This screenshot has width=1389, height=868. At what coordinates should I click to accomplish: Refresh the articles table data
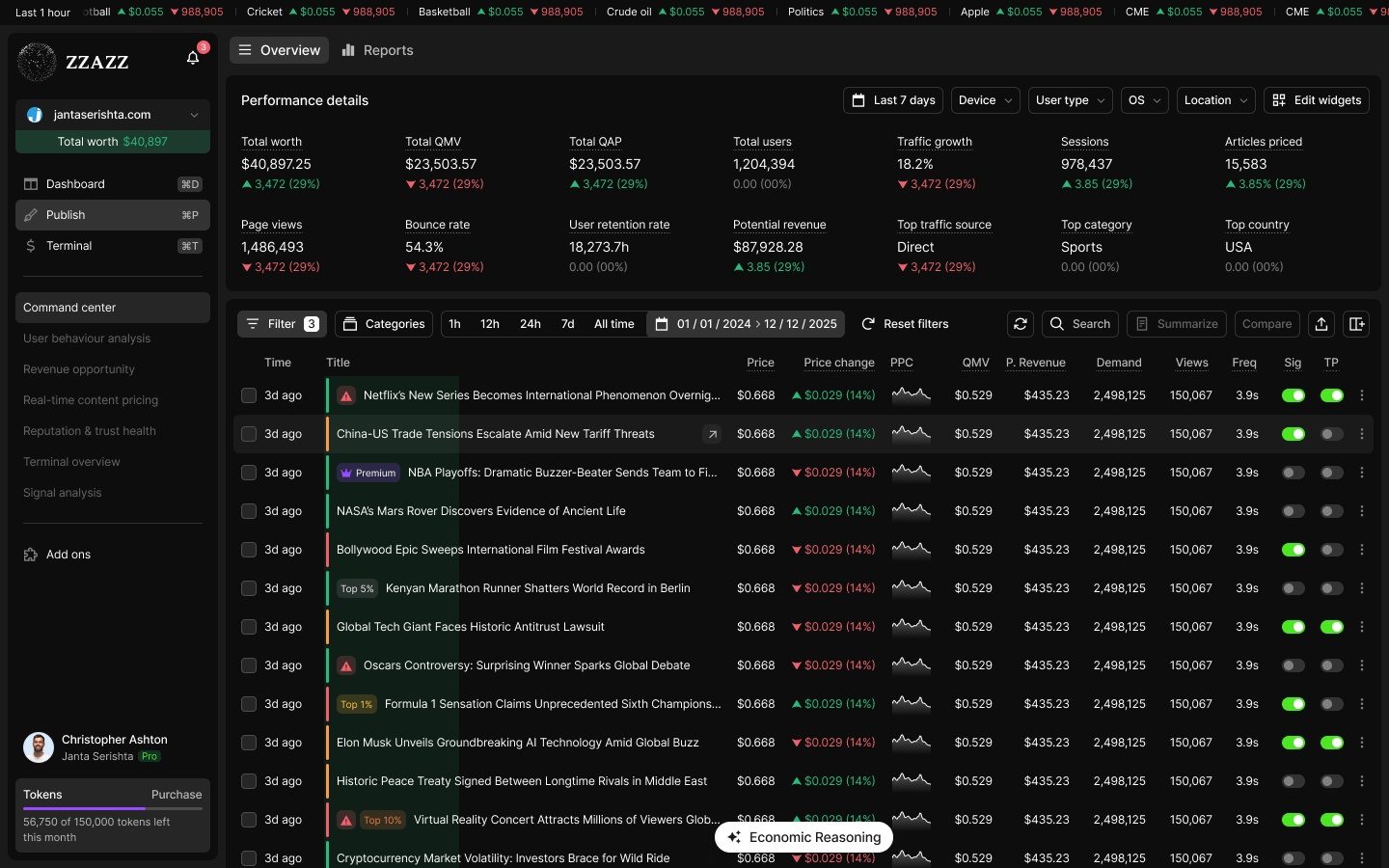(1021, 324)
